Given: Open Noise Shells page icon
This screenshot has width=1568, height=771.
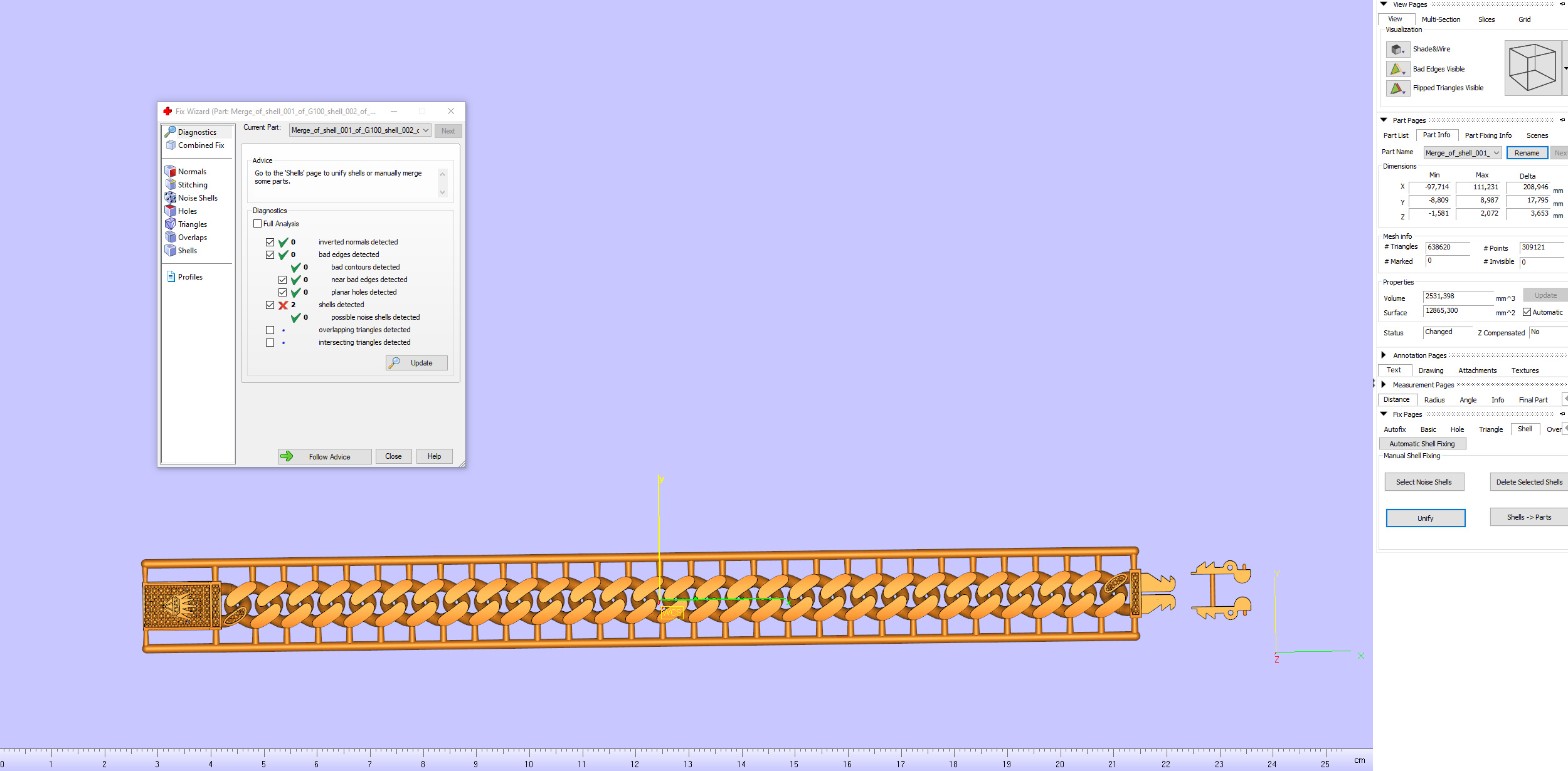Looking at the screenshot, I should [x=170, y=197].
